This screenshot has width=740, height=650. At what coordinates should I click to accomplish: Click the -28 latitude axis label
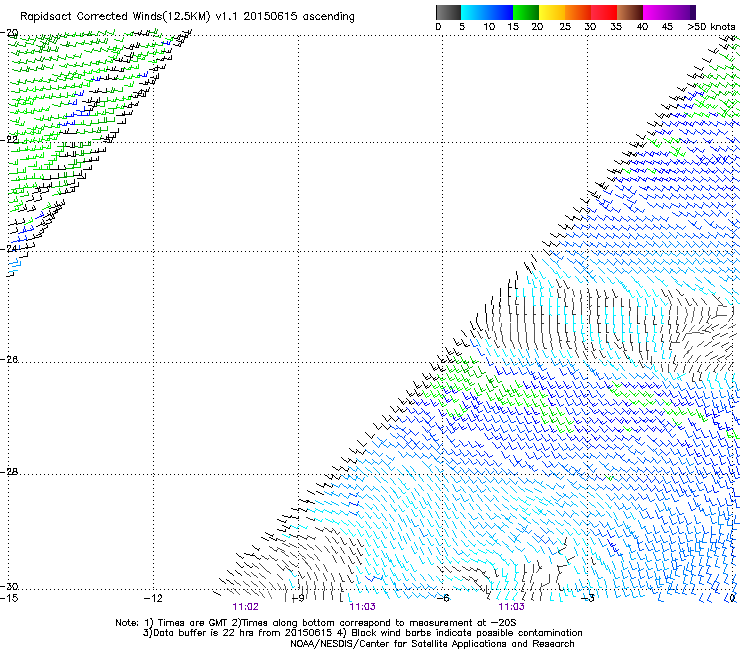(10, 472)
